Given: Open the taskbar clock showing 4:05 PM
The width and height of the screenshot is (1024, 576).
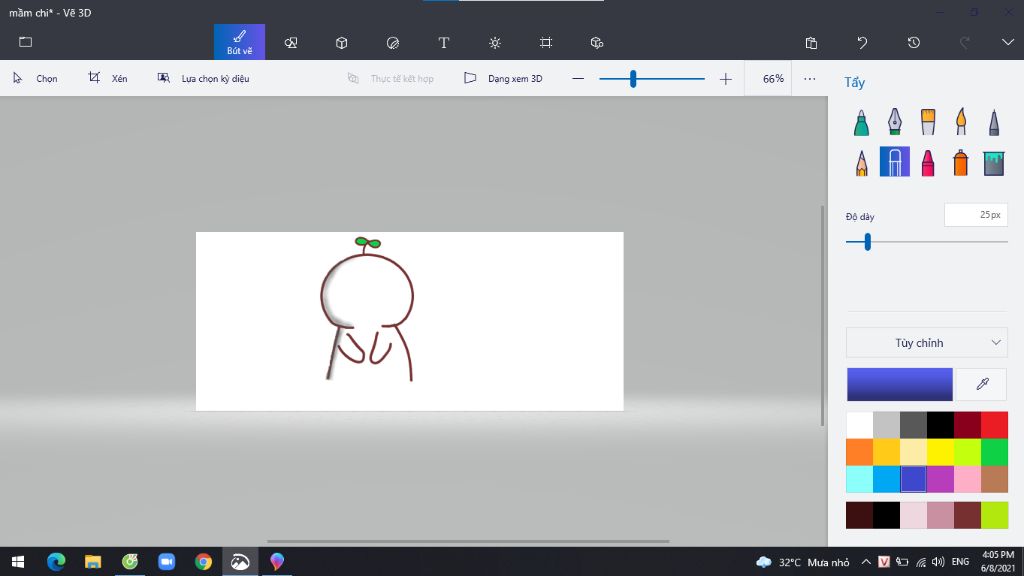Looking at the screenshot, I should (998, 562).
